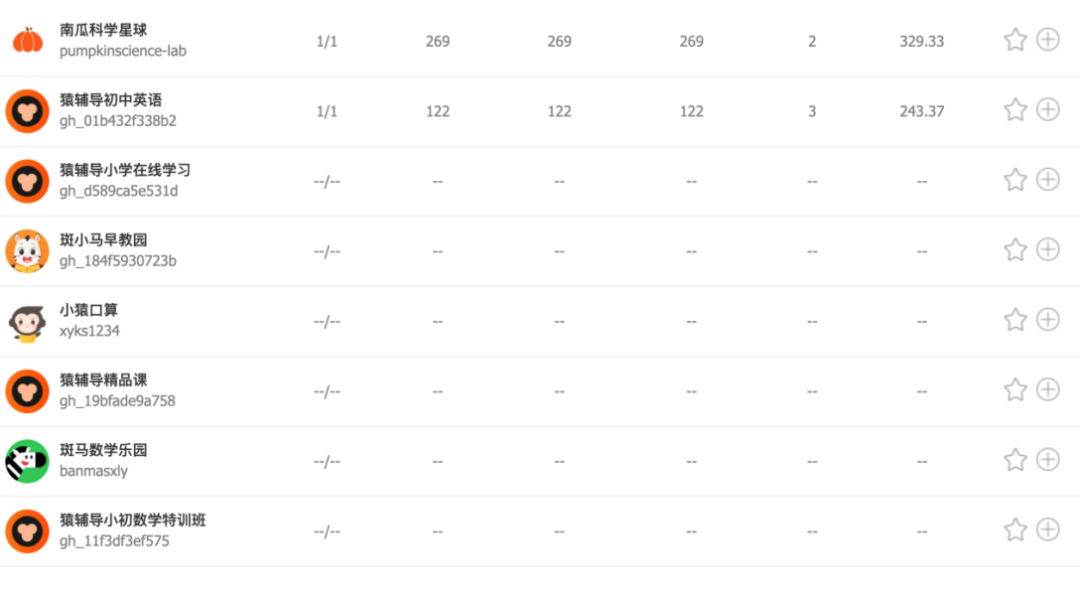Open the 猿辅导初中英语 account name link
The image size is (1080, 596).
click(x=110, y=101)
